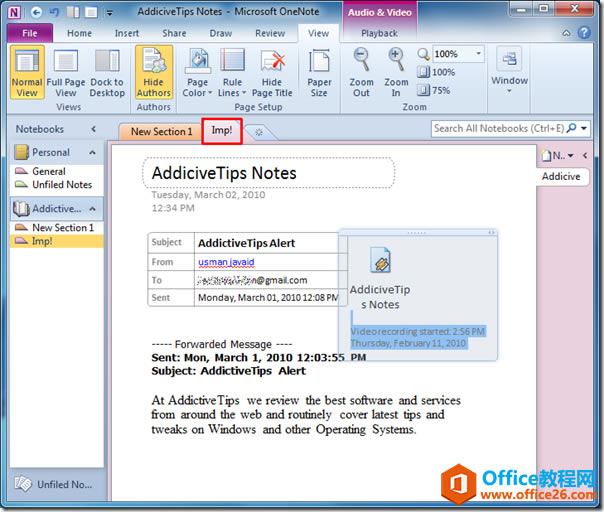
Task: Click the page date Tuesday, March 02, 2010
Action: click(x=208, y=195)
